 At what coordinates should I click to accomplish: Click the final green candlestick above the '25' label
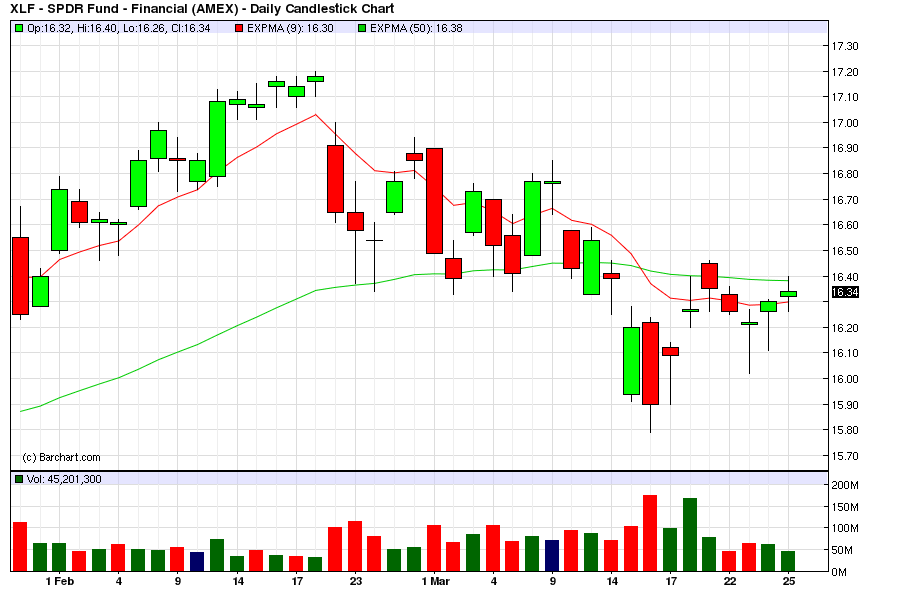tap(789, 294)
